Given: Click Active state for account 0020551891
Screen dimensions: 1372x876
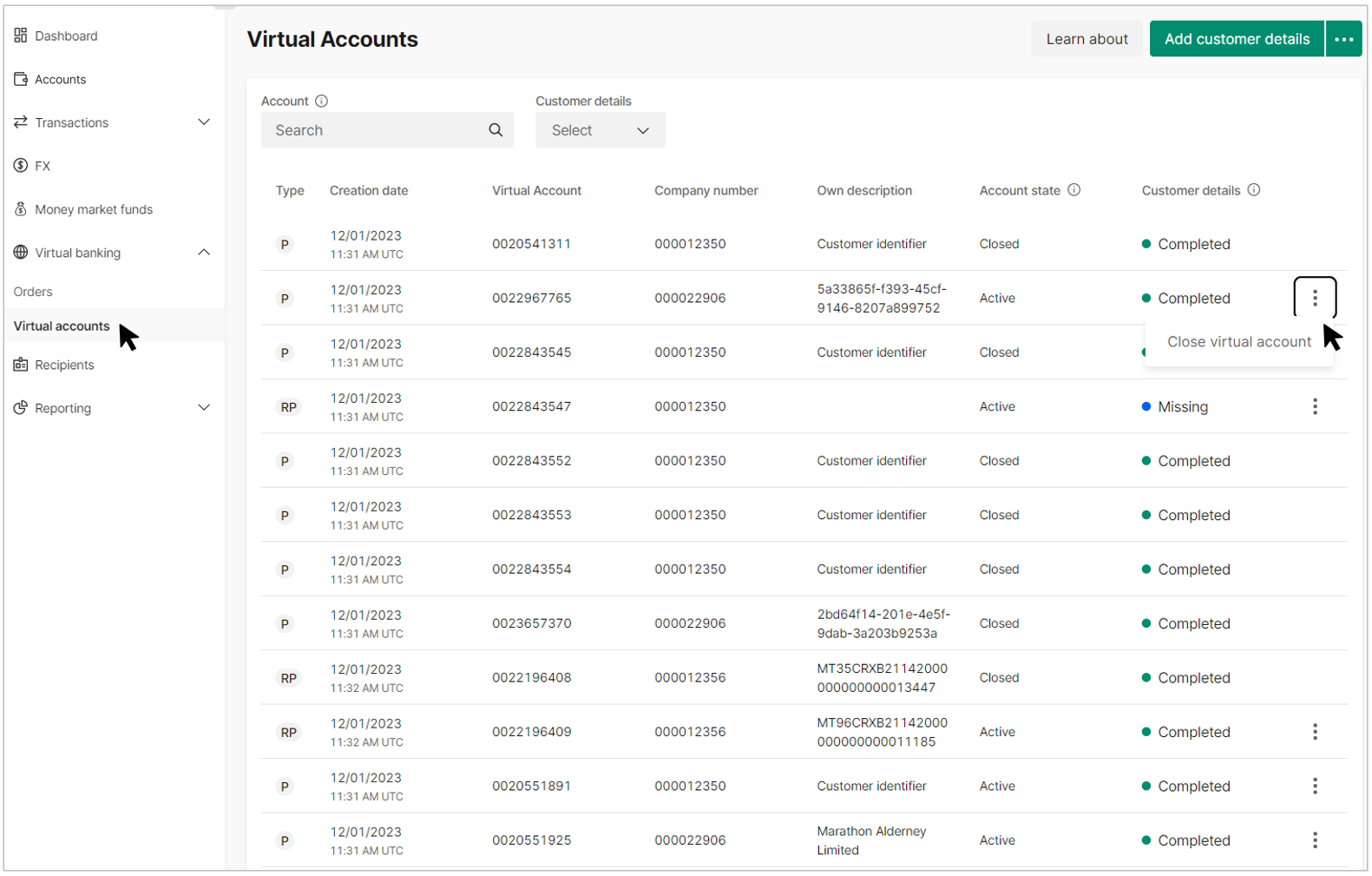Looking at the screenshot, I should click(x=997, y=786).
